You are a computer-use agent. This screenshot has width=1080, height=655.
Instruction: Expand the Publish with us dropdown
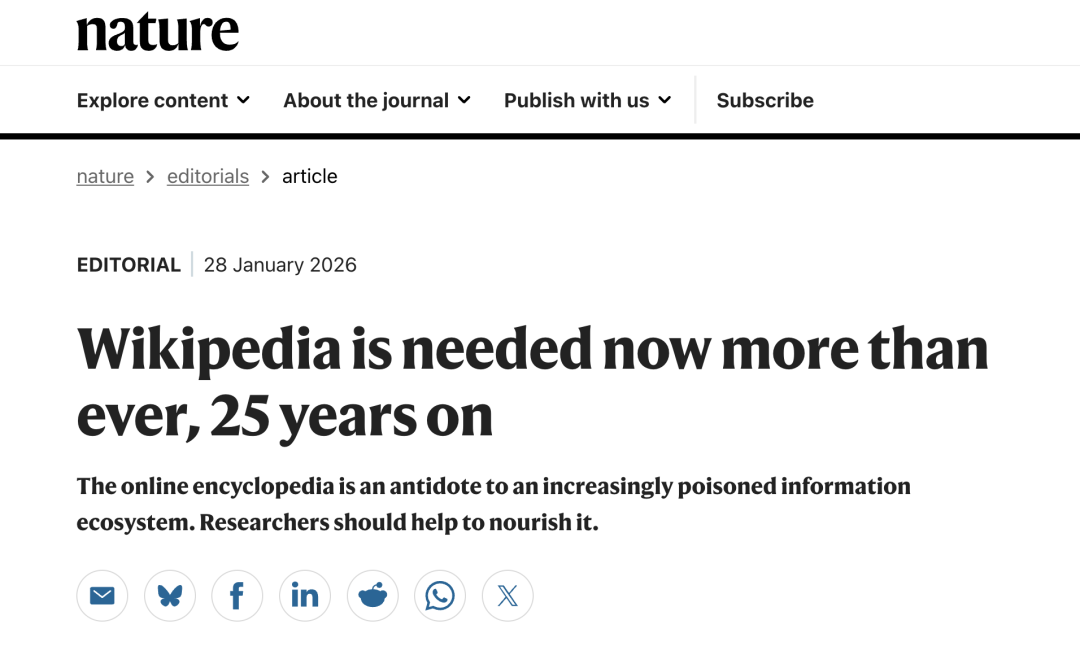[587, 100]
